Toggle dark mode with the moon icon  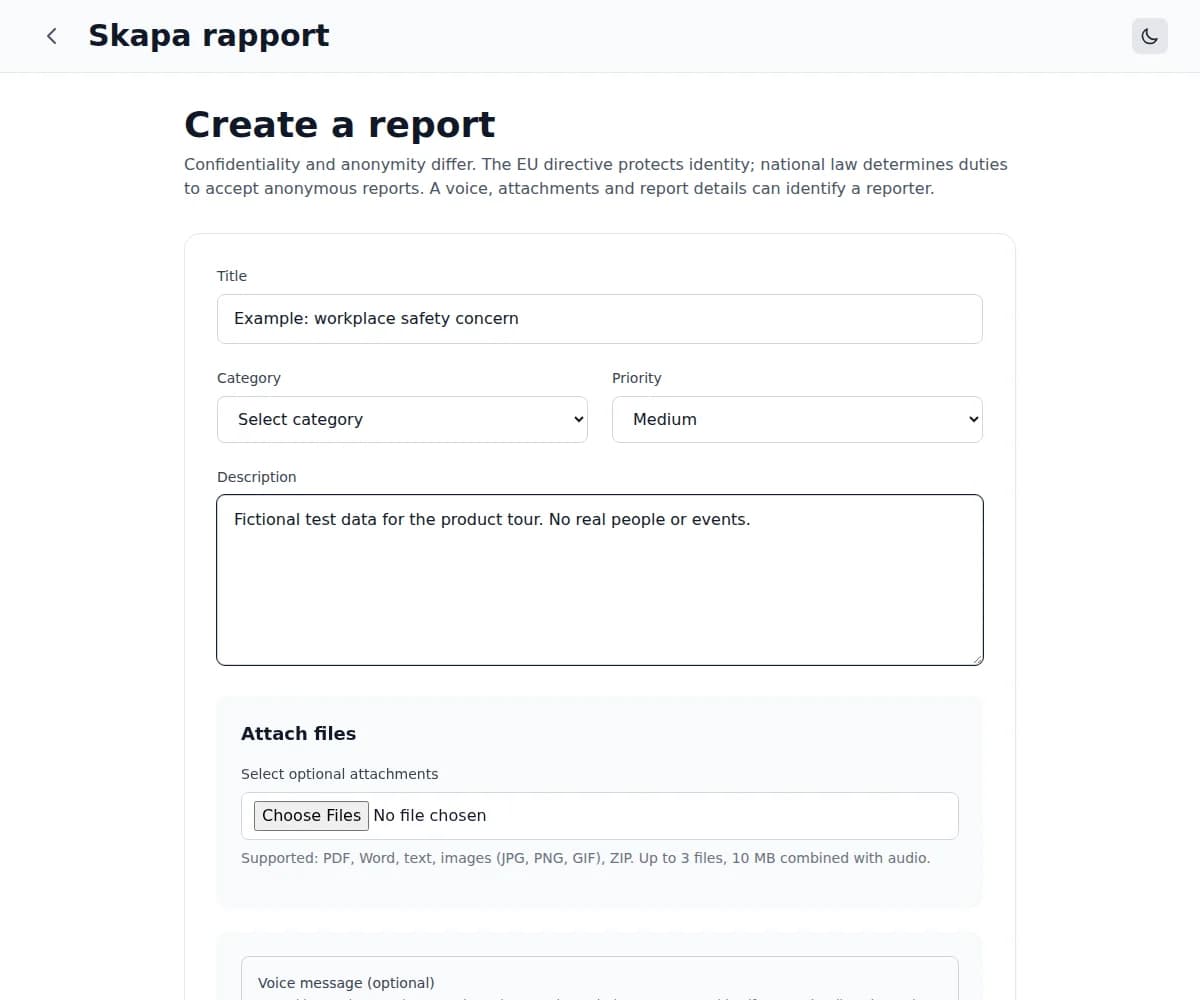point(1150,36)
